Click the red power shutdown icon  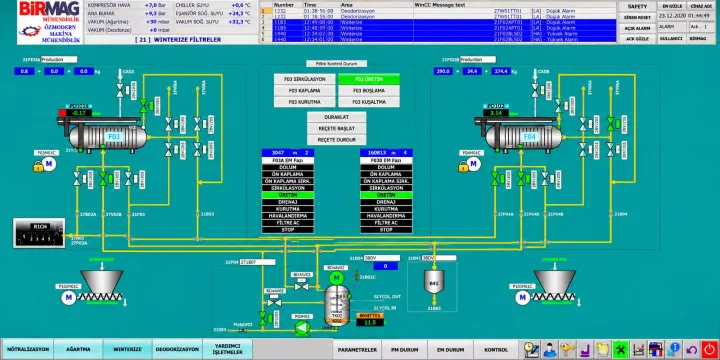(709, 350)
